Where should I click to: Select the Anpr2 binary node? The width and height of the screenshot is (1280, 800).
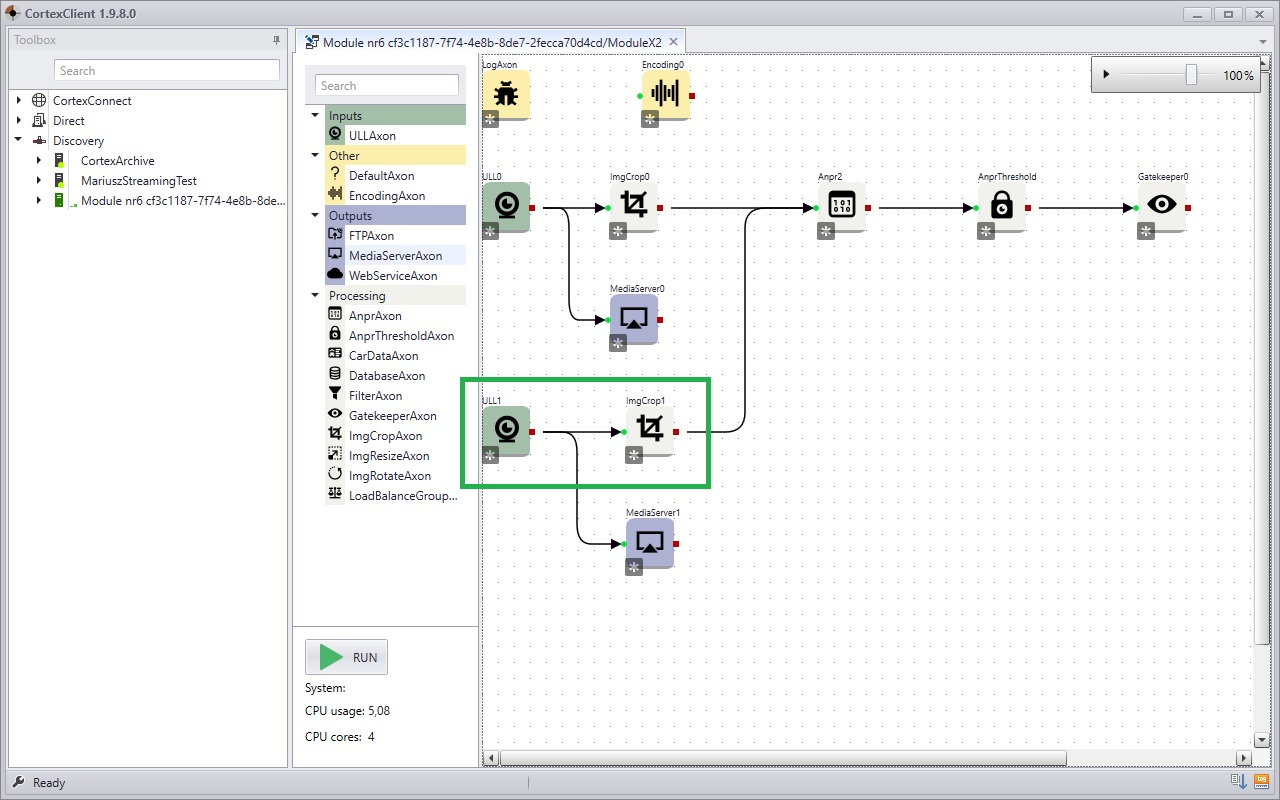pyautogui.click(x=841, y=207)
